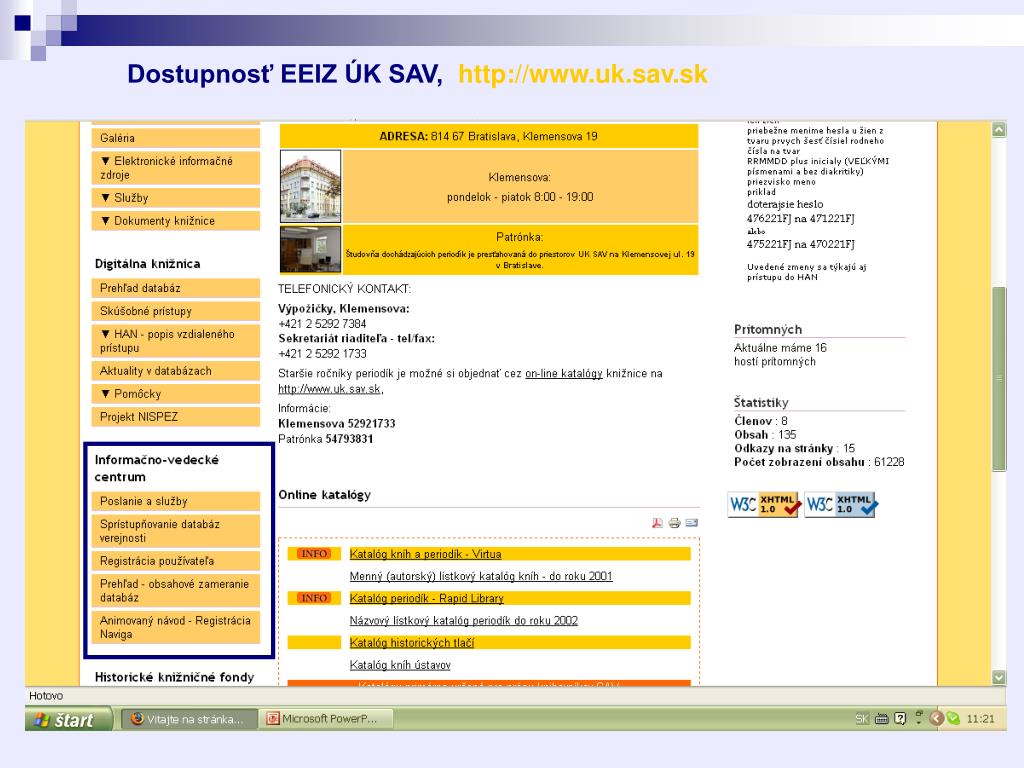Image resolution: width=1024 pixels, height=768 pixels.
Task: Click the Štatistiky heading
Action: 761,402
